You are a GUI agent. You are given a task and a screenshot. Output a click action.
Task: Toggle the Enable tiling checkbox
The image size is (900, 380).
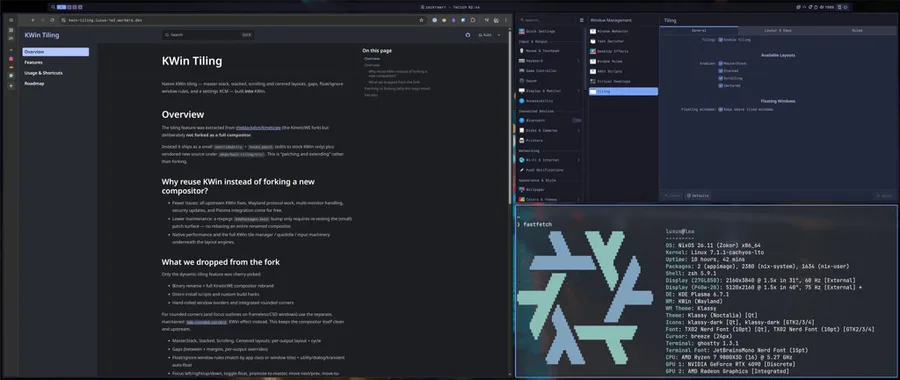pos(720,40)
